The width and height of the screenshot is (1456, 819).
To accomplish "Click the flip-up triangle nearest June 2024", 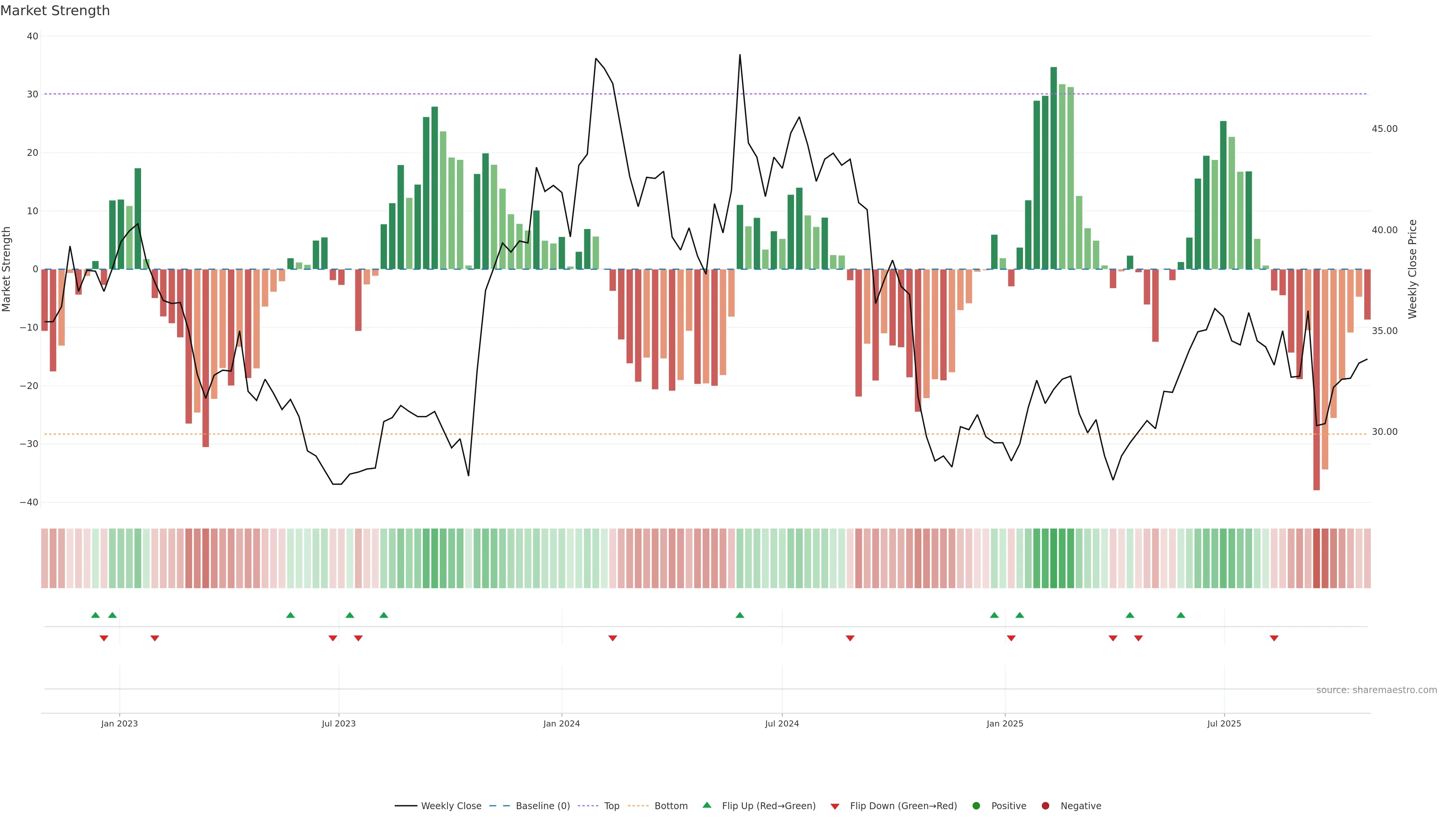I will (x=739, y=615).
